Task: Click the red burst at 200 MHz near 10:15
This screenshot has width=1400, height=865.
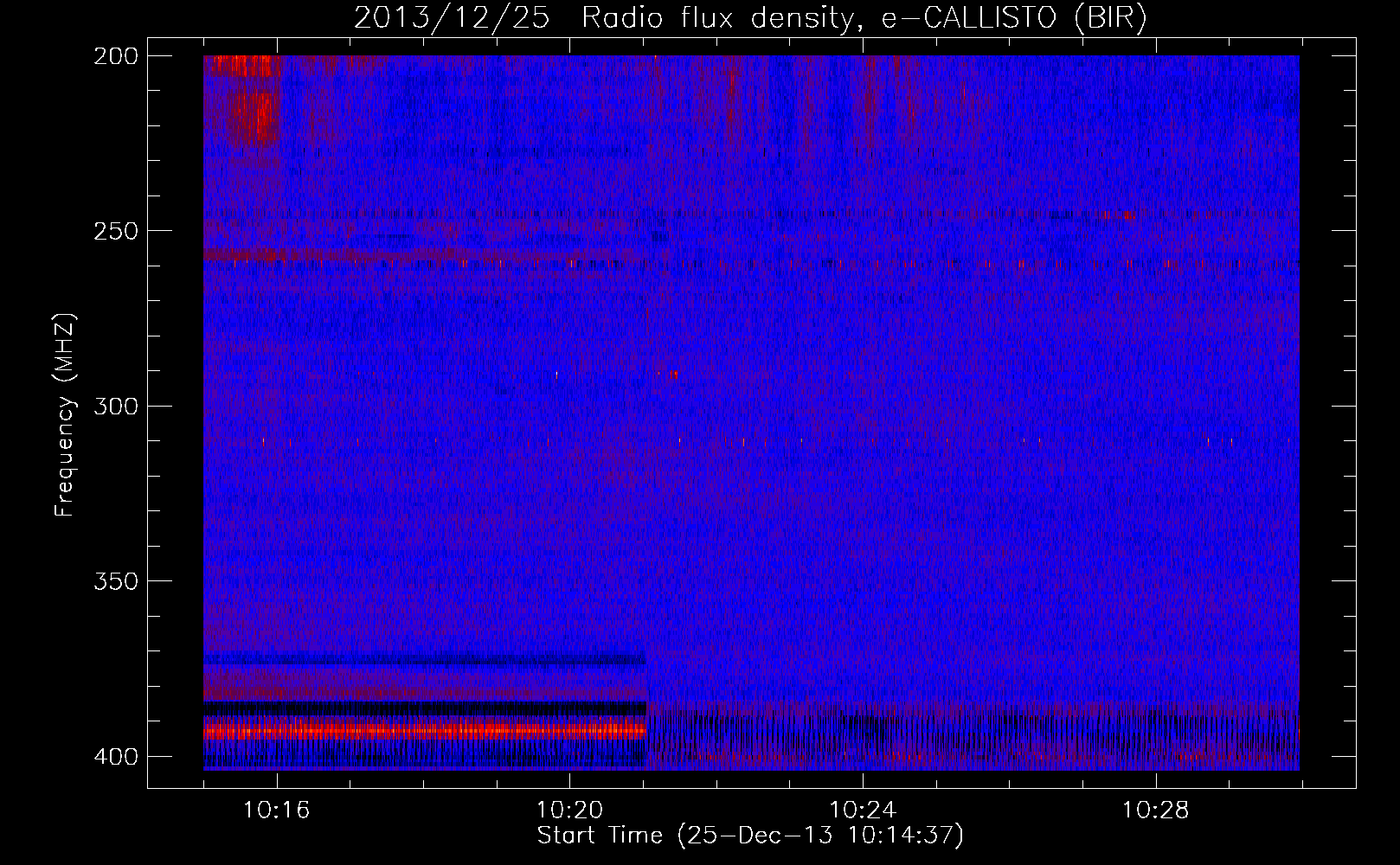Action: [x=244, y=66]
